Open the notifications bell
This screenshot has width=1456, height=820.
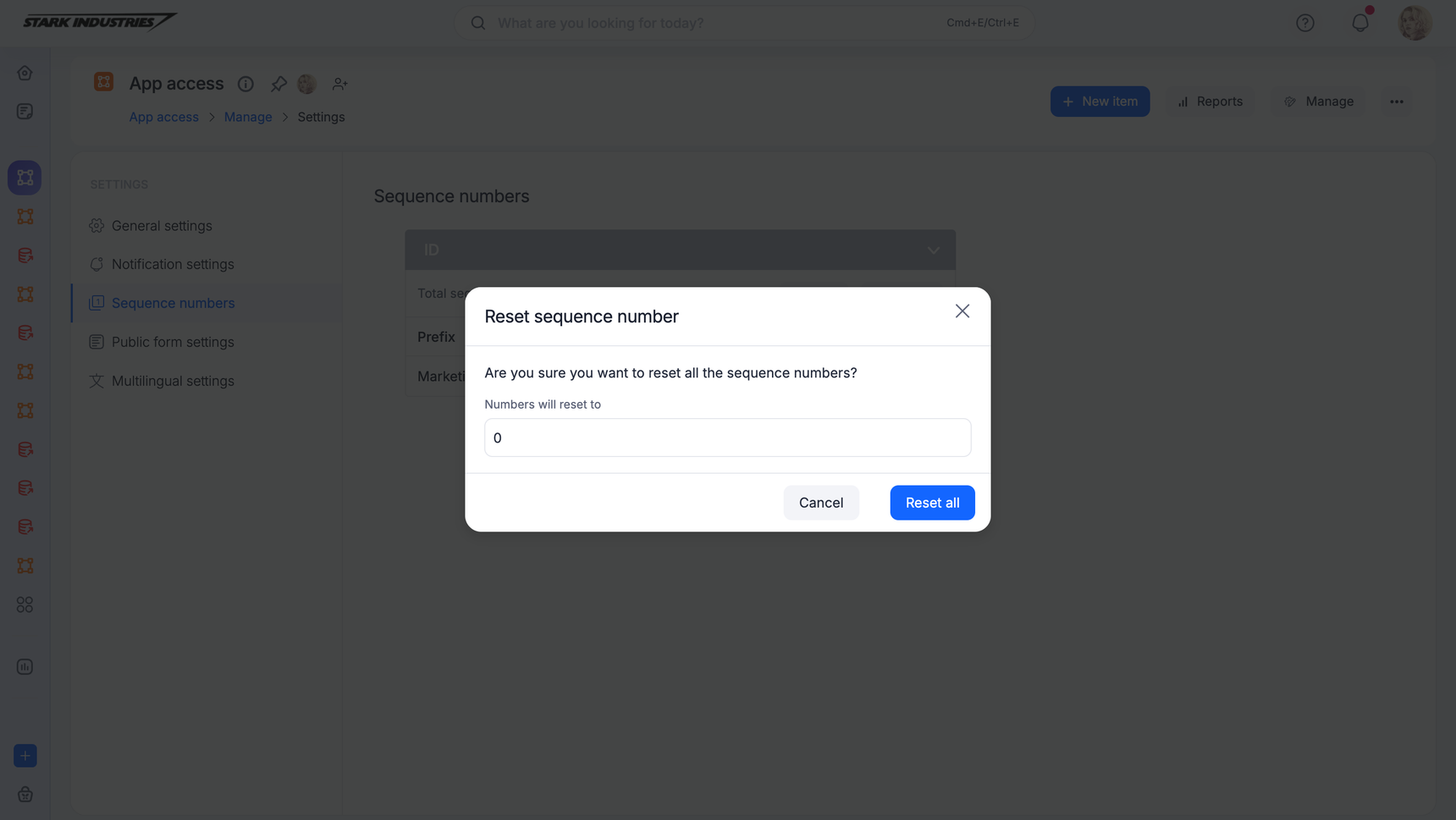(1359, 23)
